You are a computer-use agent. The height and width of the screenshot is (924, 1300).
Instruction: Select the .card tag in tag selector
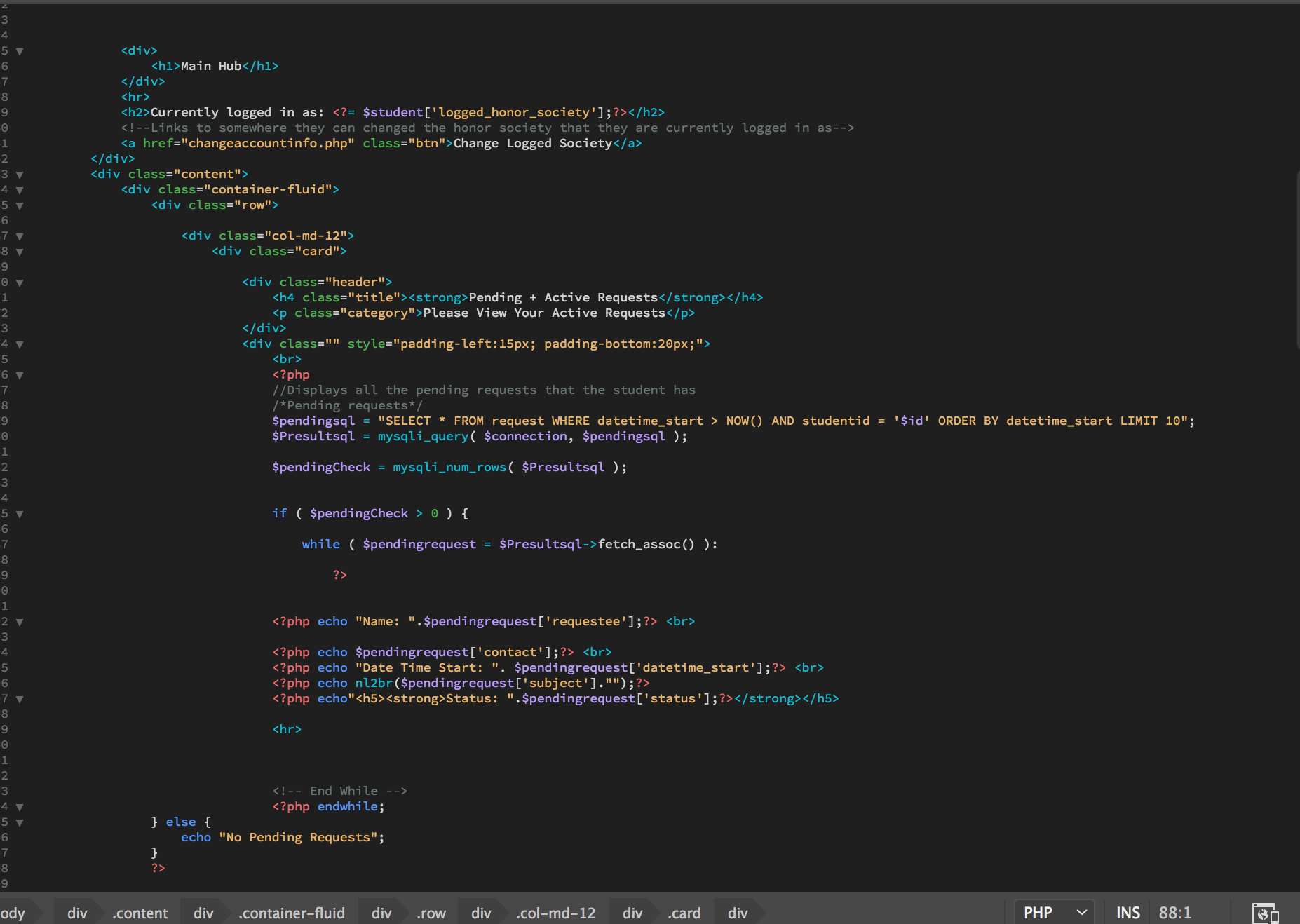[x=684, y=913]
